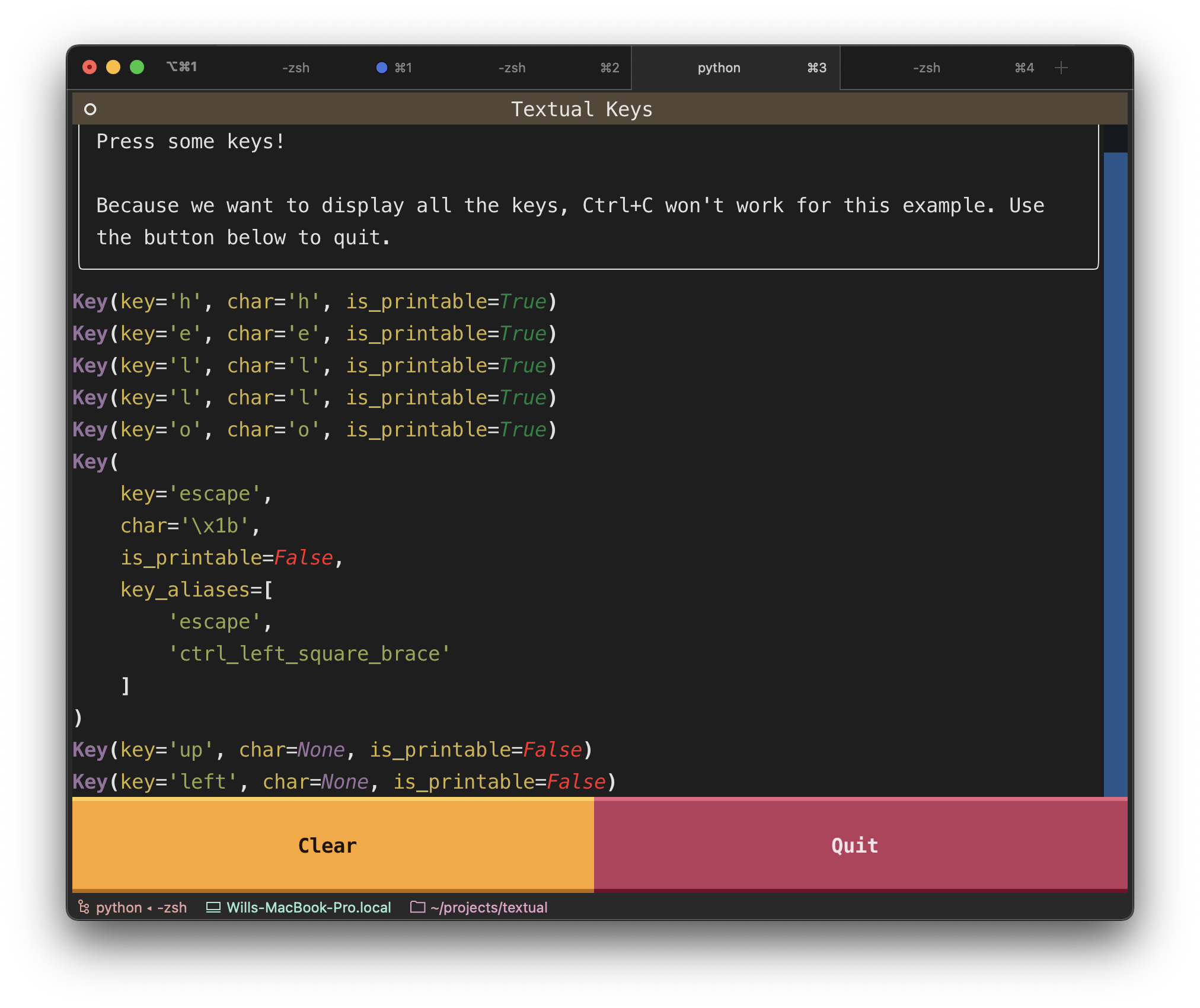Click the Textual Keys header title
The image size is (1200, 1008).
tap(582, 109)
